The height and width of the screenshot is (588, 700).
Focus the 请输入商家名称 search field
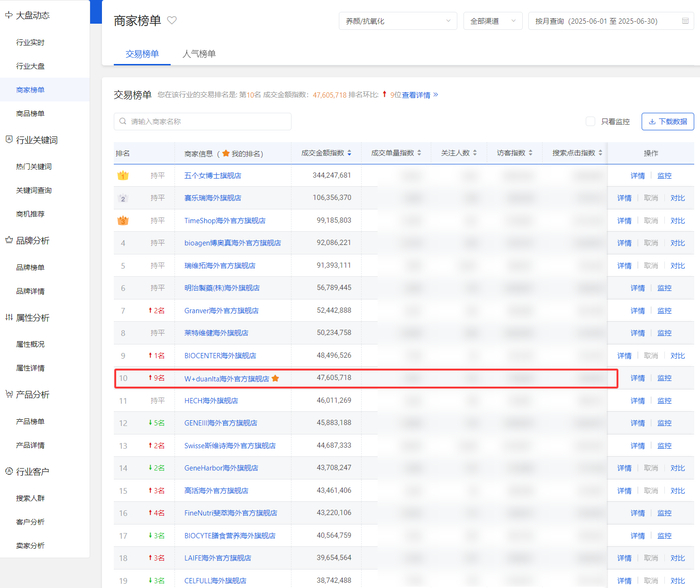tap(203, 121)
